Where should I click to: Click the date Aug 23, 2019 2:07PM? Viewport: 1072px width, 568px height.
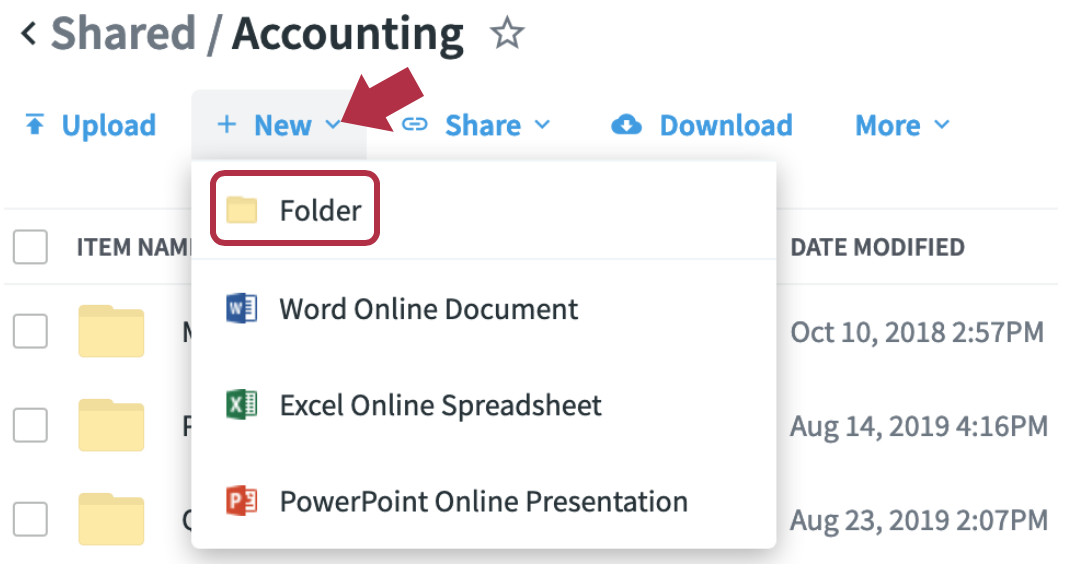(919, 520)
